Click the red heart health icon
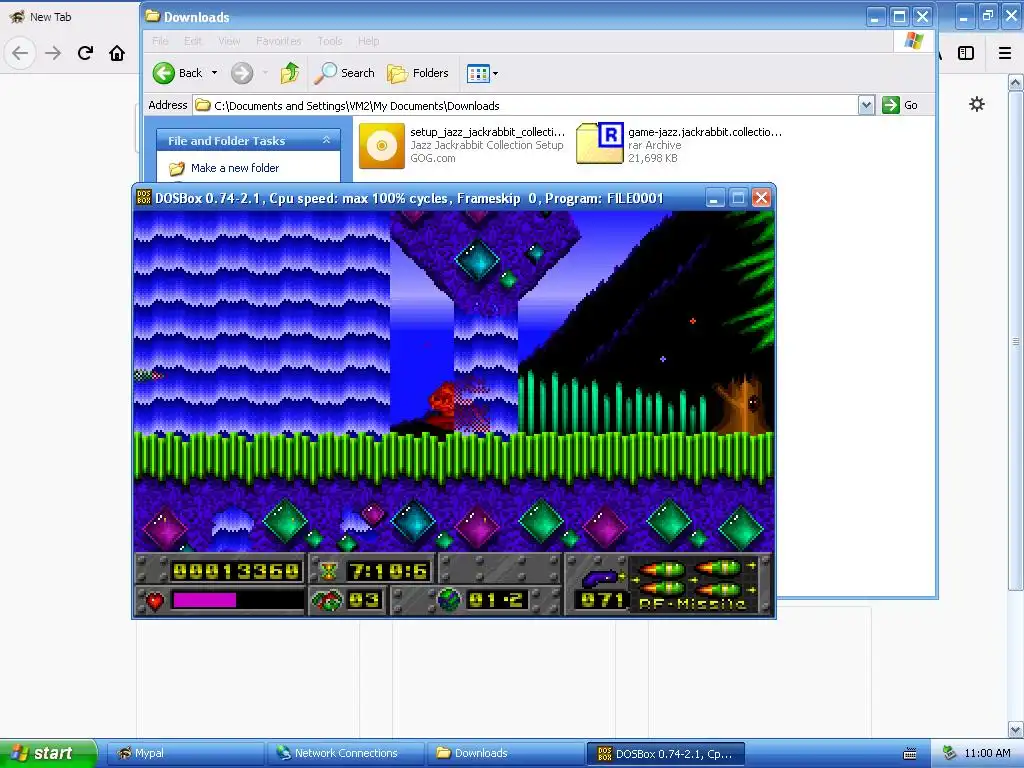This screenshot has height=768, width=1024. point(155,601)
